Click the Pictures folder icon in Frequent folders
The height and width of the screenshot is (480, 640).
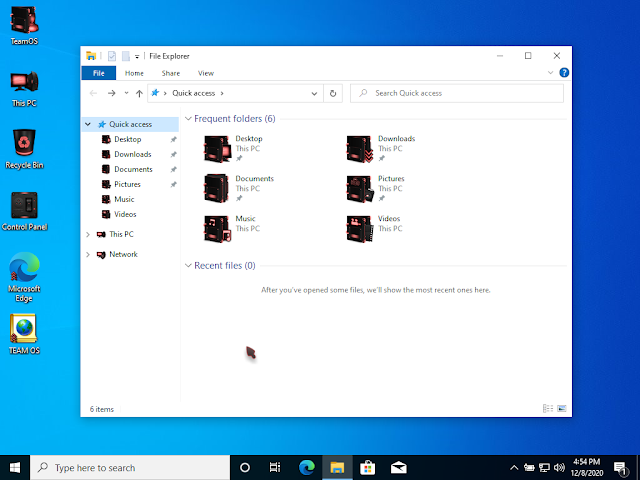tap(360, 188)
